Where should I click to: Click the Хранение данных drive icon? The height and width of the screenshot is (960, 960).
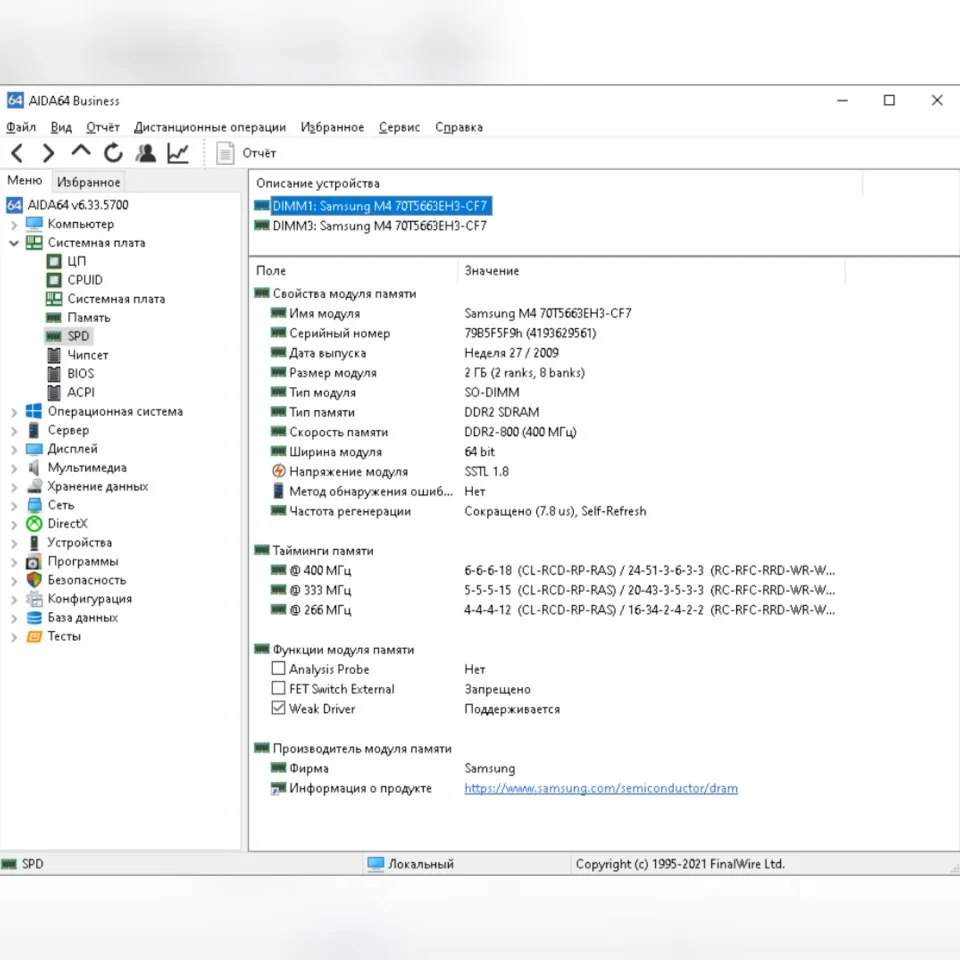(34, 487)
